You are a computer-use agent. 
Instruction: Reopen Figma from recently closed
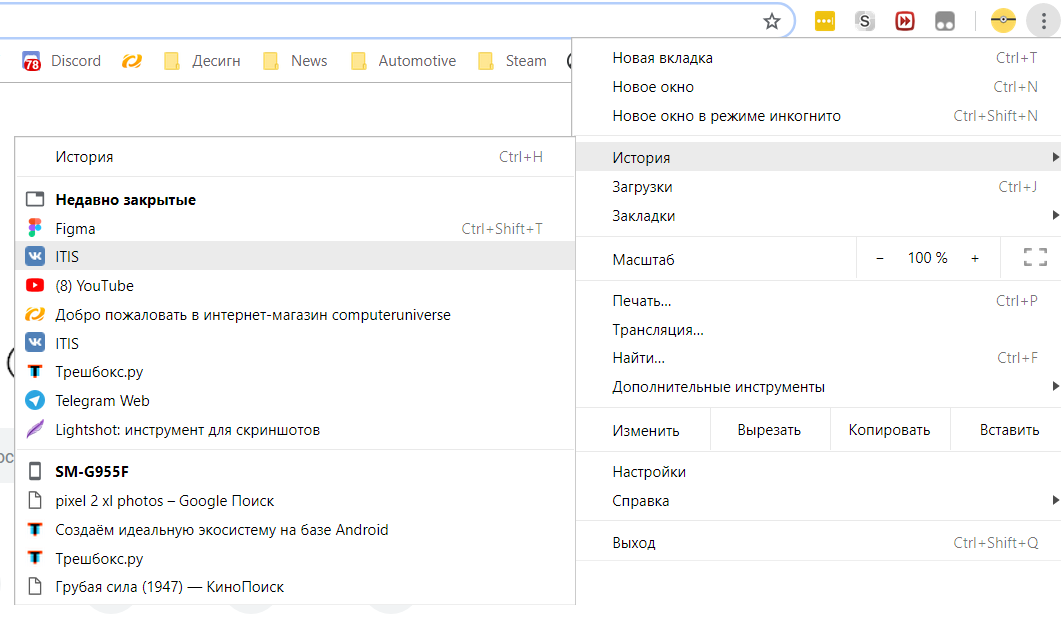pos(295,229)
